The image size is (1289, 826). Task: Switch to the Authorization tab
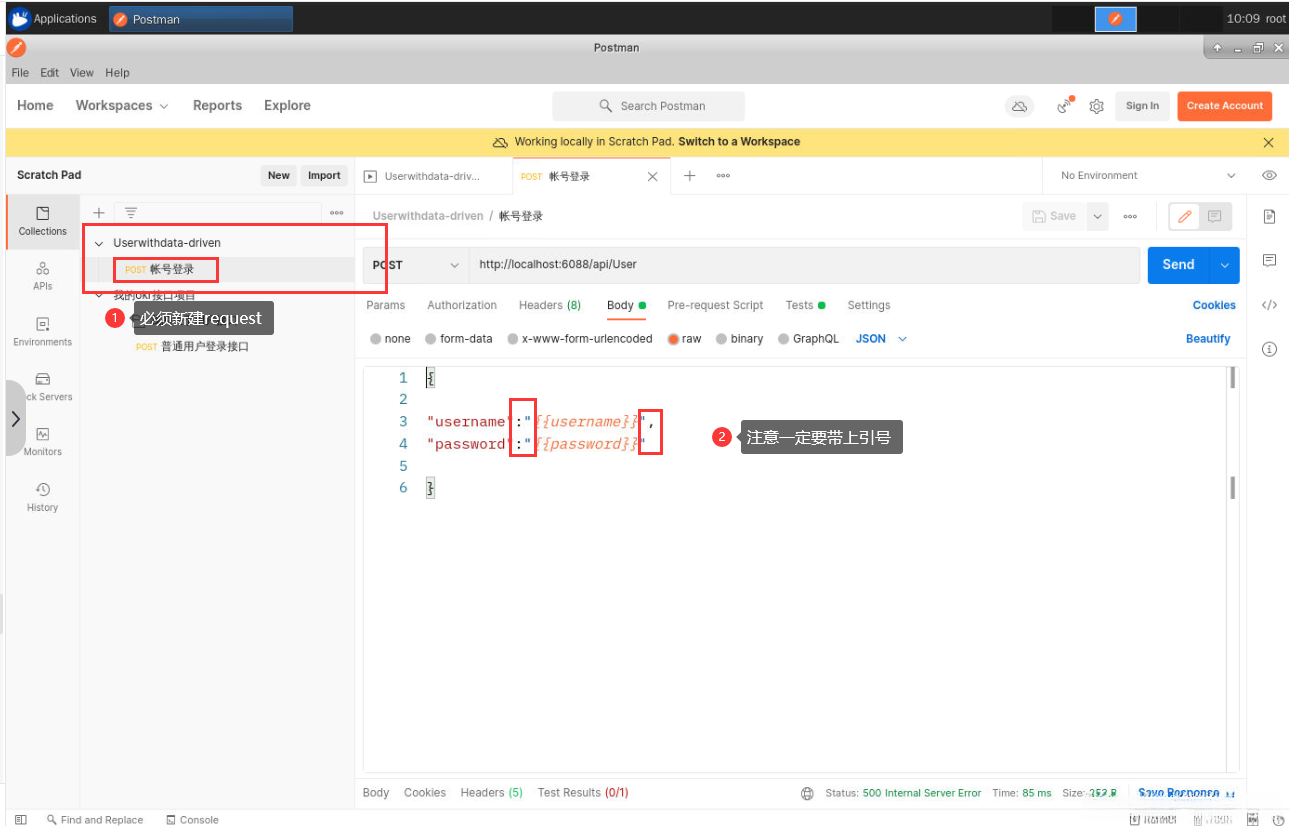click(x=462, y=305)
